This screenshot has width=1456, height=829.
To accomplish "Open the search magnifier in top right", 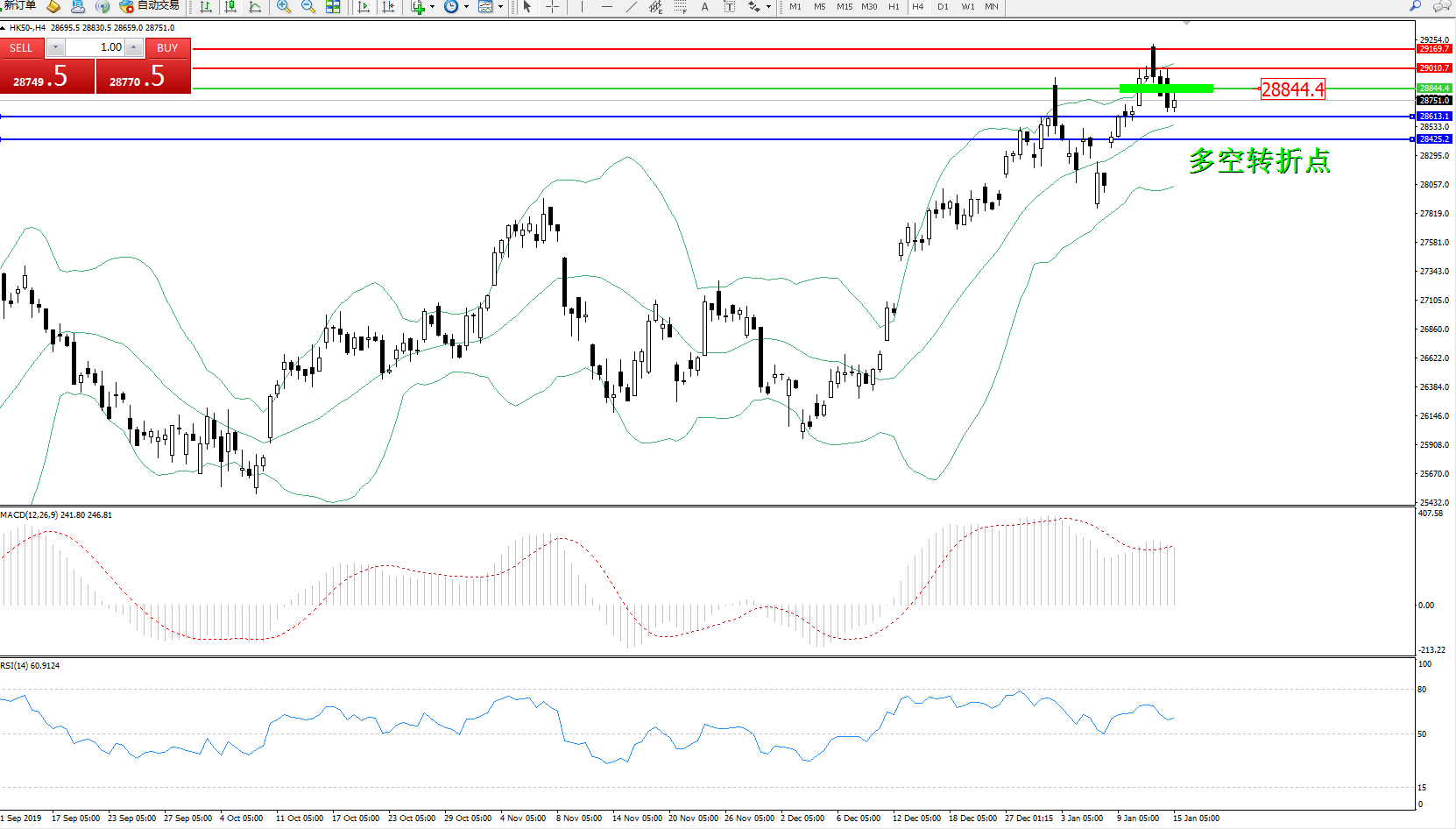I will 1415,7.
